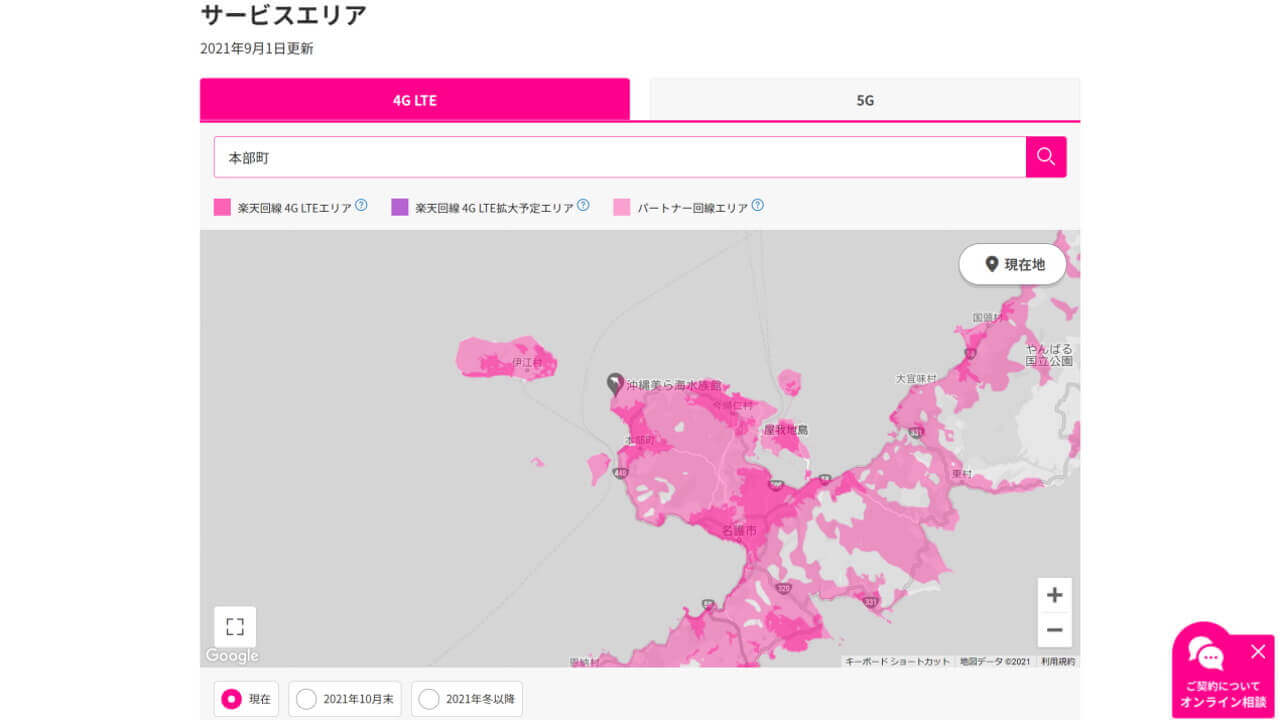
Task: Click the 現在地 location button
Action: click(x=1012, y=264)
